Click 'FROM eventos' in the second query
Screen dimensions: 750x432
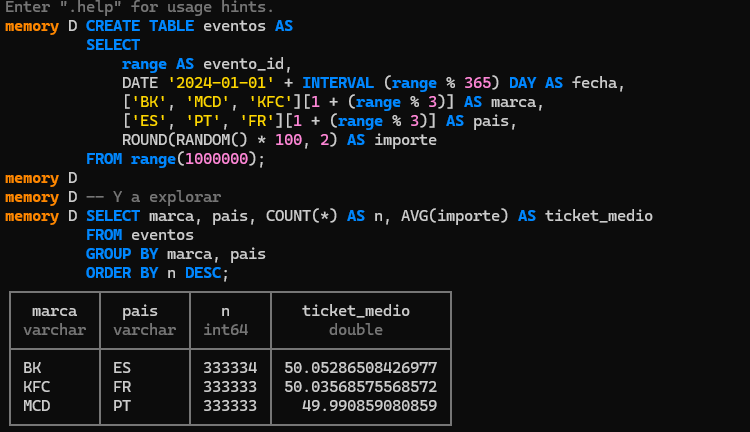pyautogui.click(x=140, y=235)
